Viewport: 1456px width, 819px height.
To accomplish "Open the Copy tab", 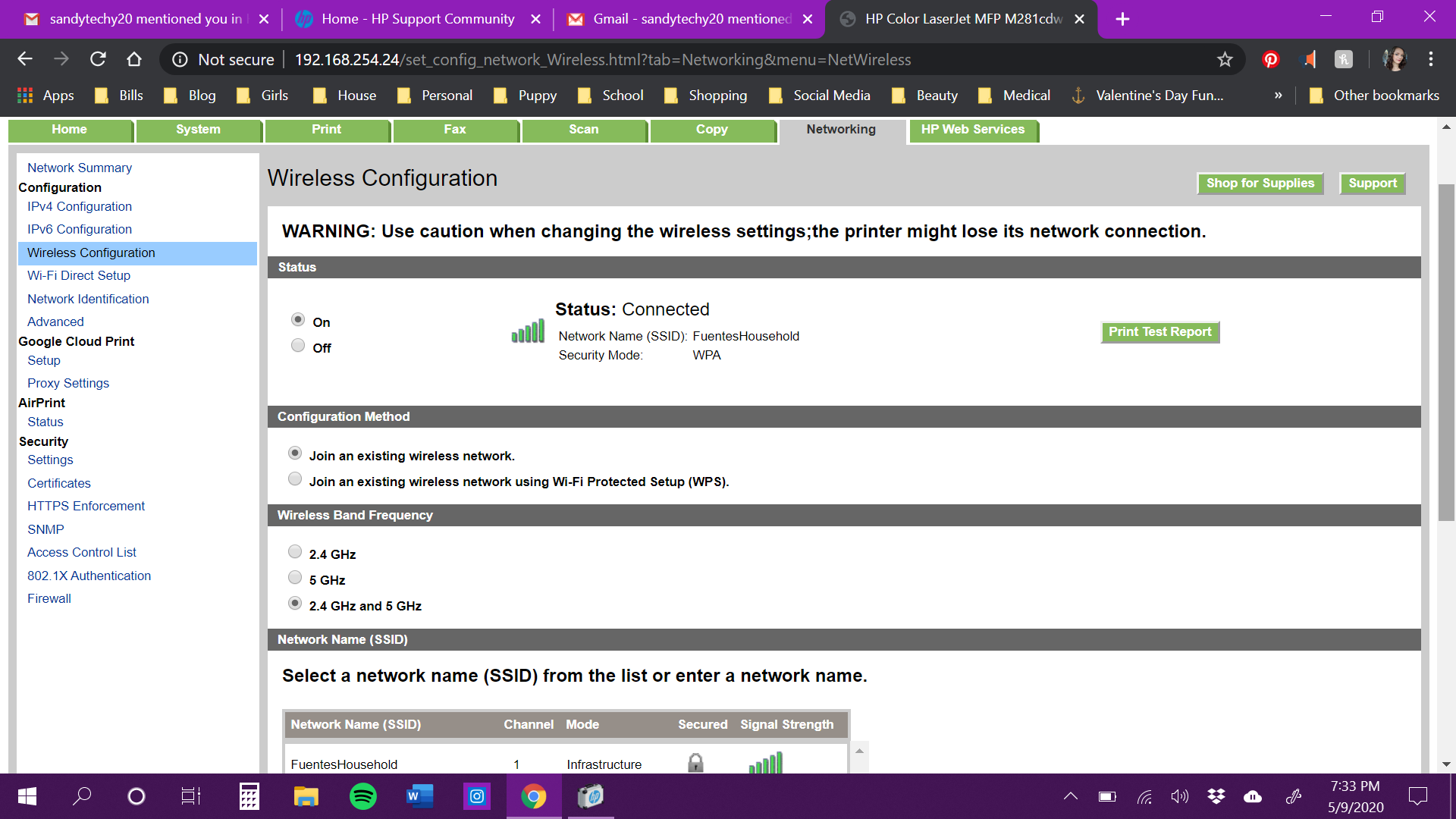I will 712,129.
